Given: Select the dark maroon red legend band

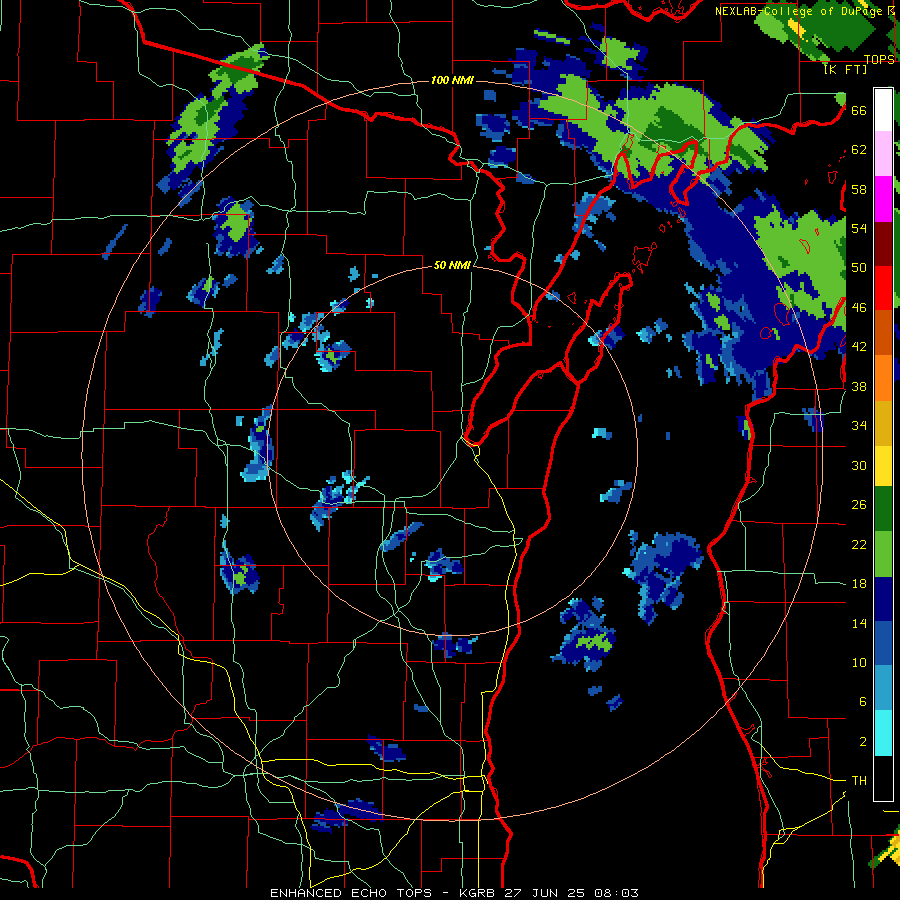Looking at the screenshot, I should point(883,243).
